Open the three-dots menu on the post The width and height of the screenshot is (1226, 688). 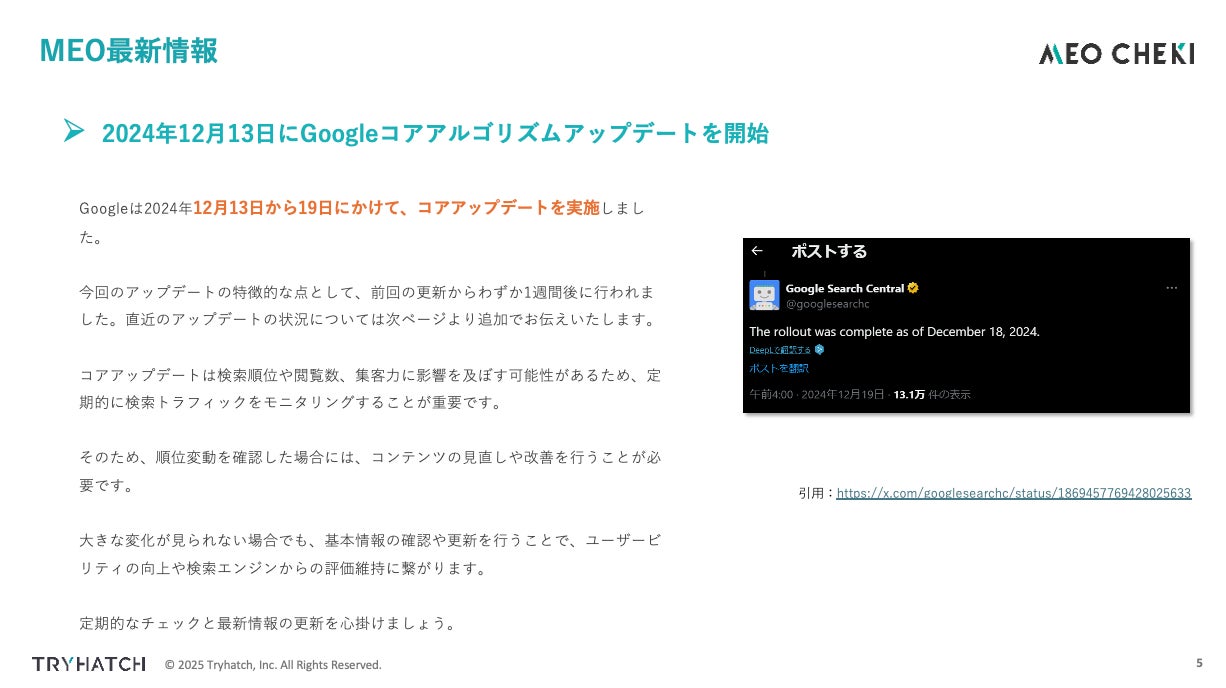click(x=1171, y=288)
